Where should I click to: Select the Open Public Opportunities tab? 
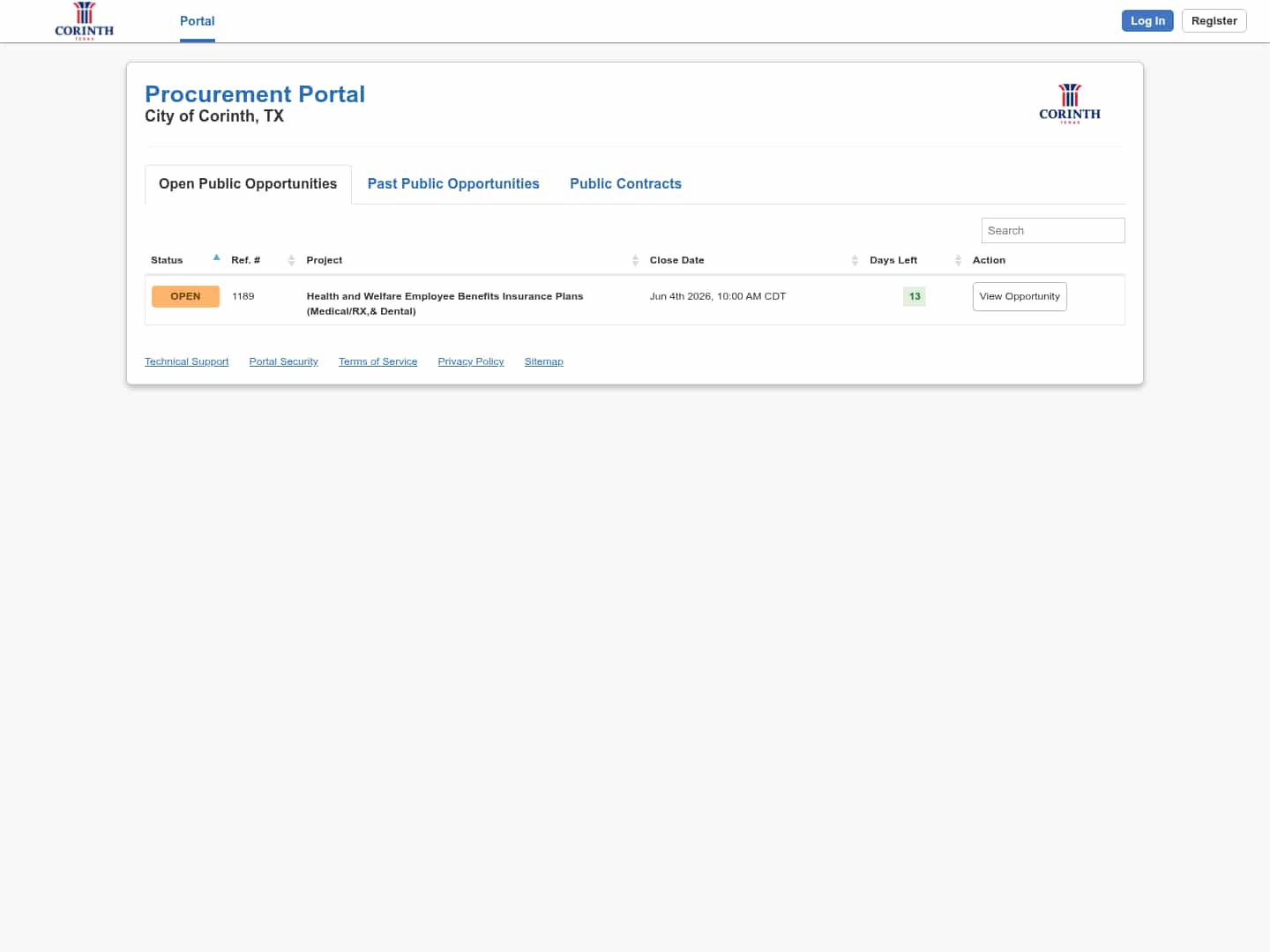248,184
